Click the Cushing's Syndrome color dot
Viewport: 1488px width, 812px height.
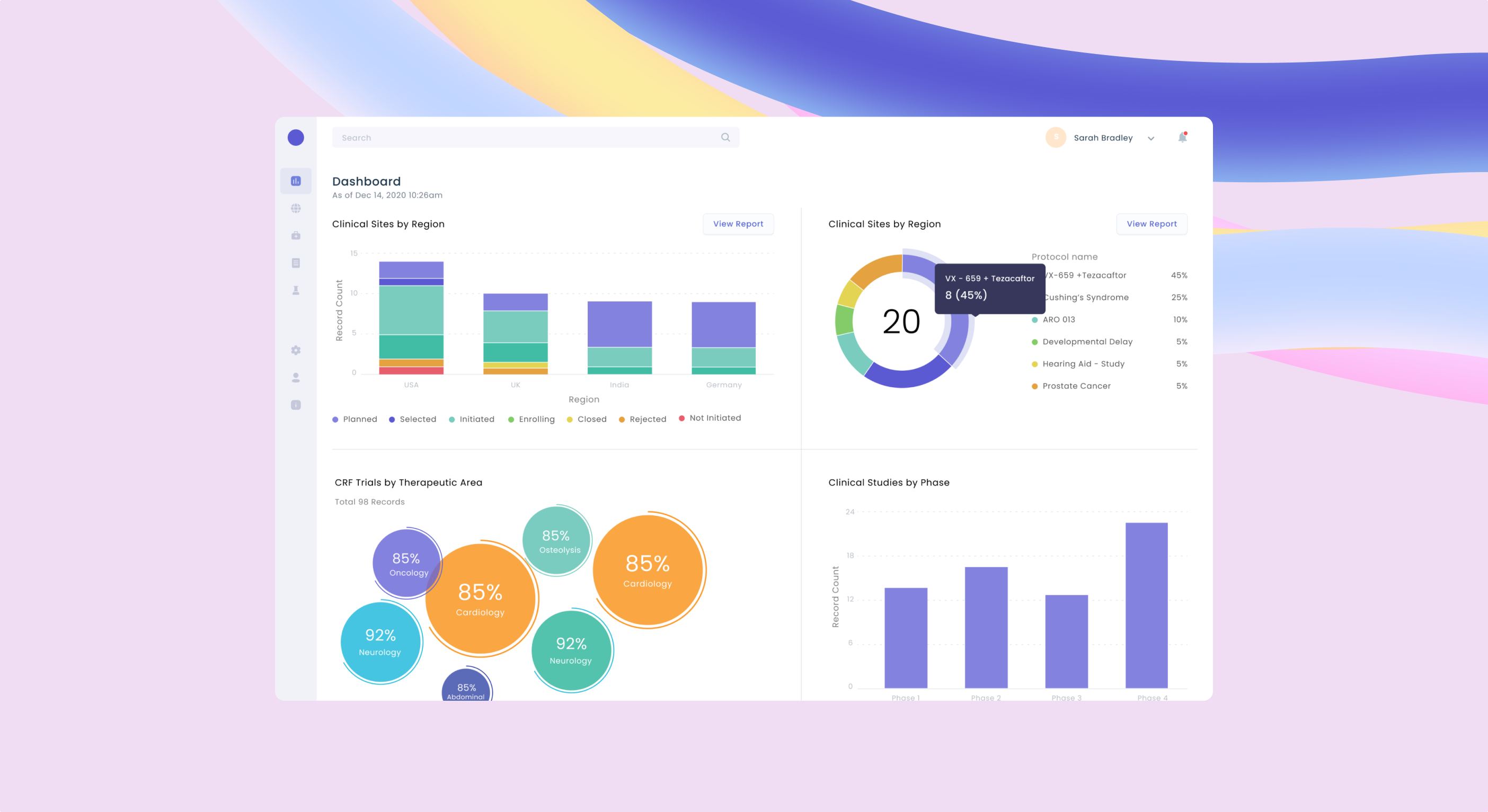pos(1034,298)
